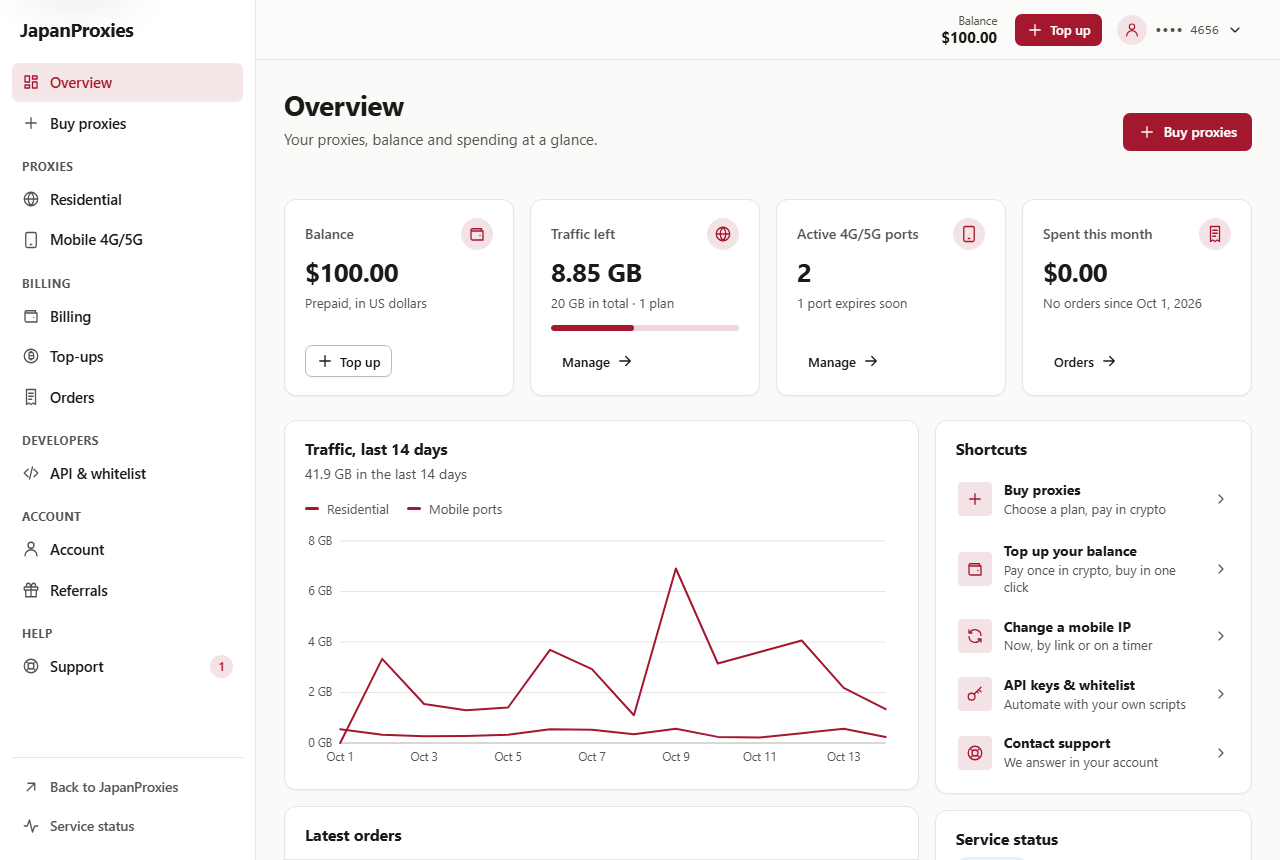Open the Top up your balance shortcut chevron
Viewport: 1280px width, 860px height.
(x=1221, y=569)
